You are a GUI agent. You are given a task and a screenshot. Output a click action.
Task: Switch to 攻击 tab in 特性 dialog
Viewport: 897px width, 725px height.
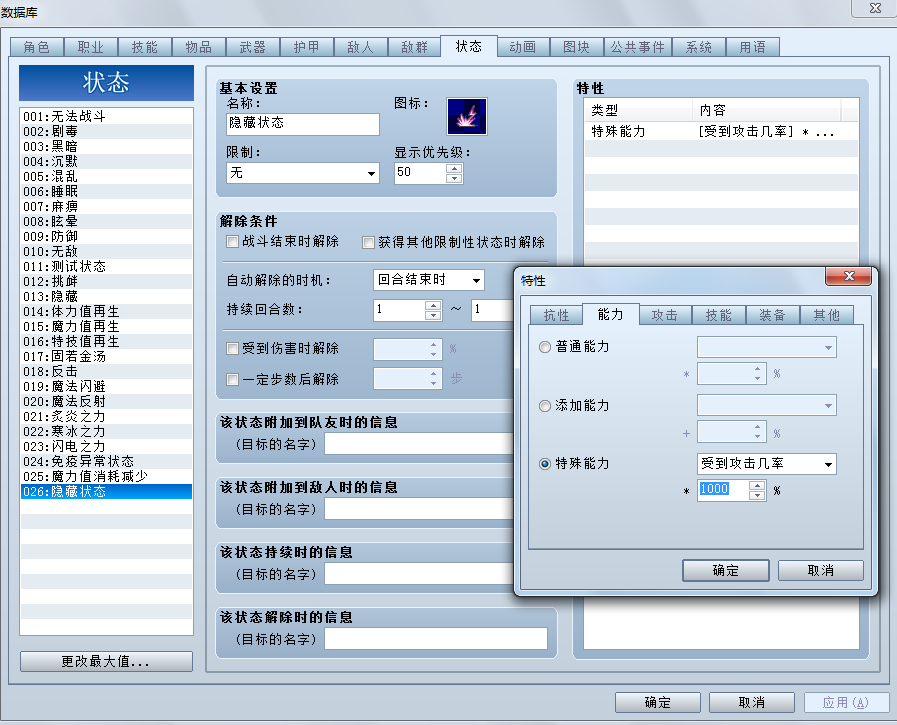(x=664, y=315)
